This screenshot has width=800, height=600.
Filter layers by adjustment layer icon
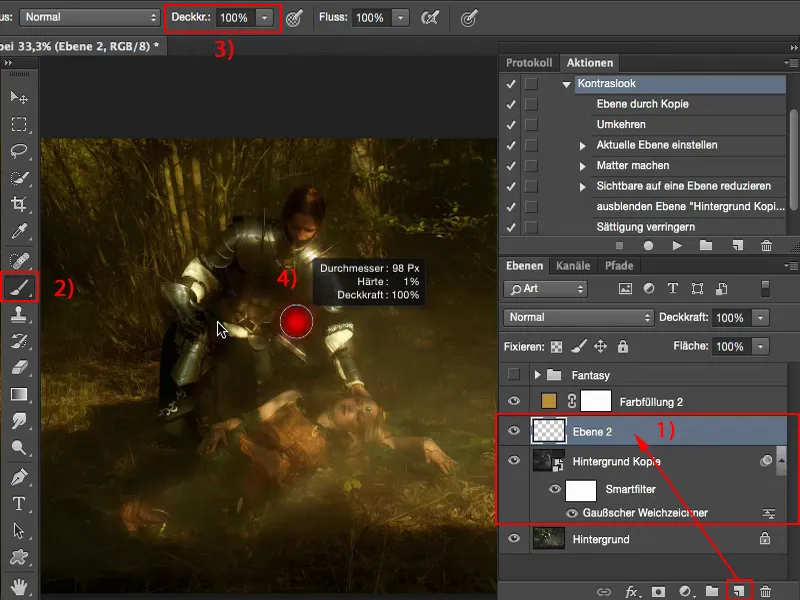tap(649, 288)
